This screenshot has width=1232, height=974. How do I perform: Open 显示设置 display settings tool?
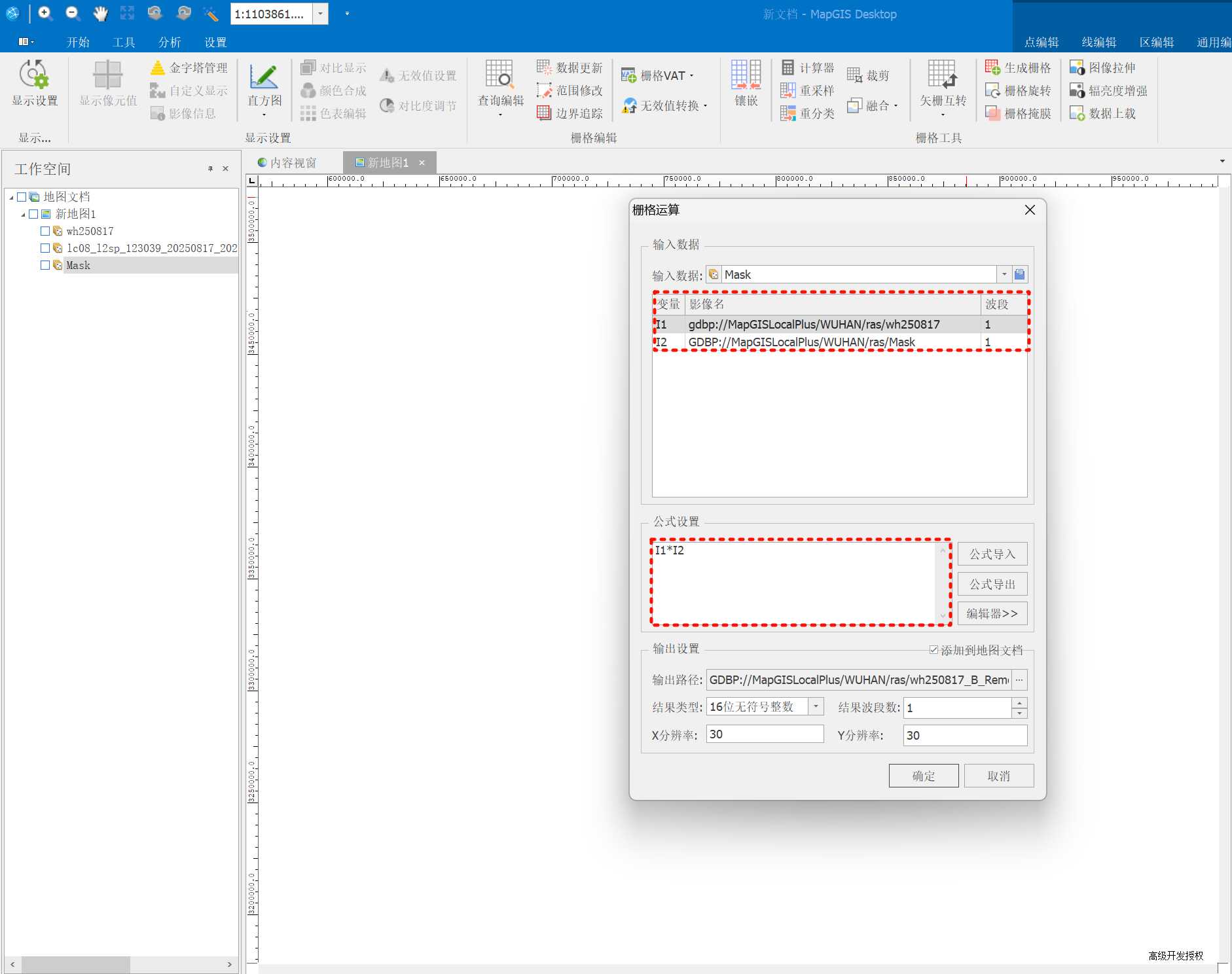coord(35,83)
